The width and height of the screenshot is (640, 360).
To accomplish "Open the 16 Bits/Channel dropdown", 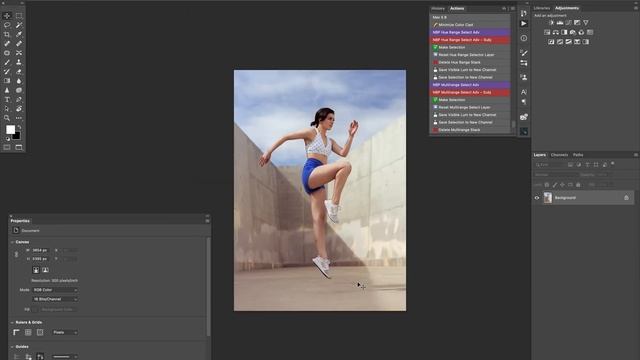I will tap(55, 299).
